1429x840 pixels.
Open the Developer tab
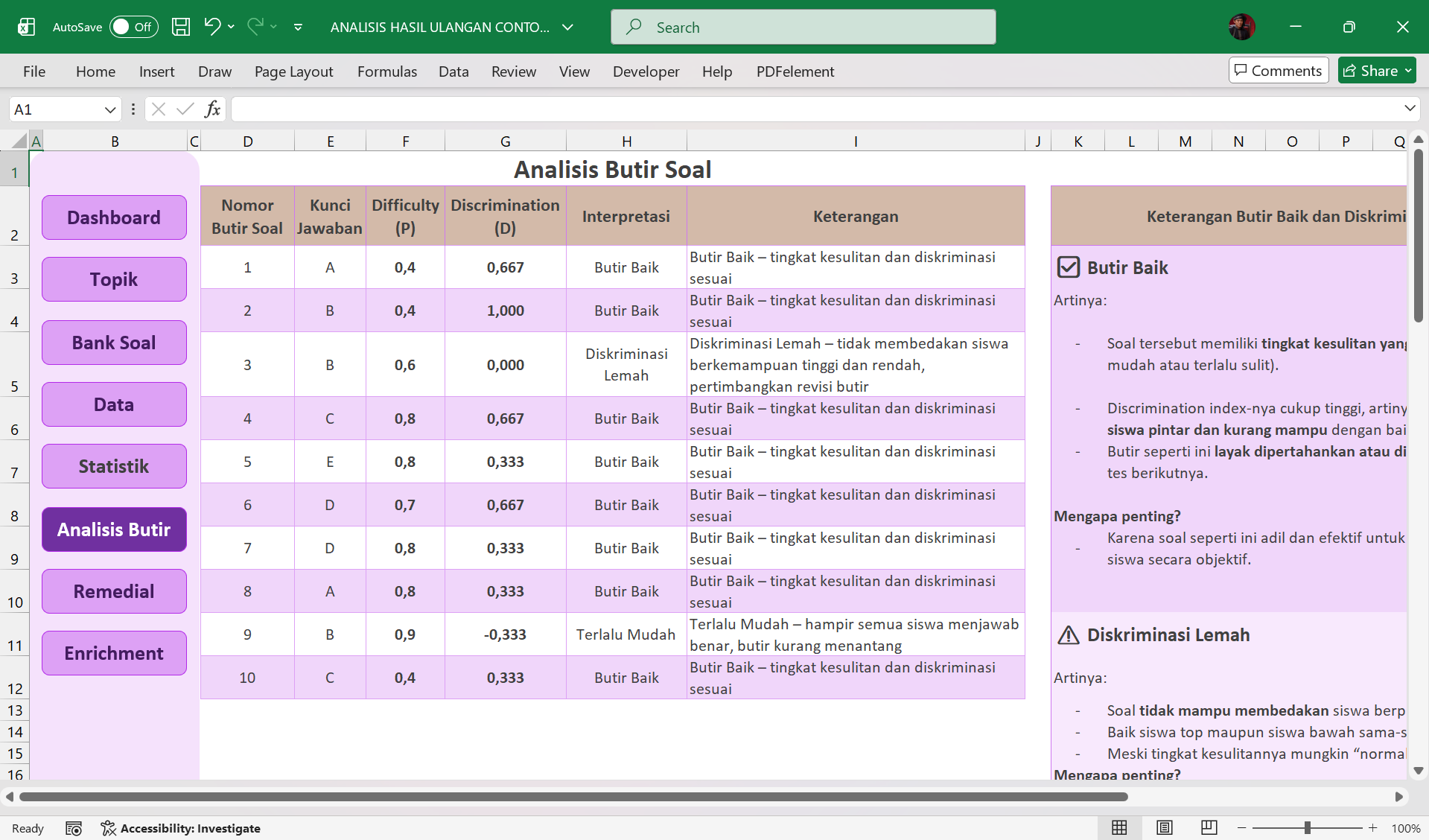[646, 71]
